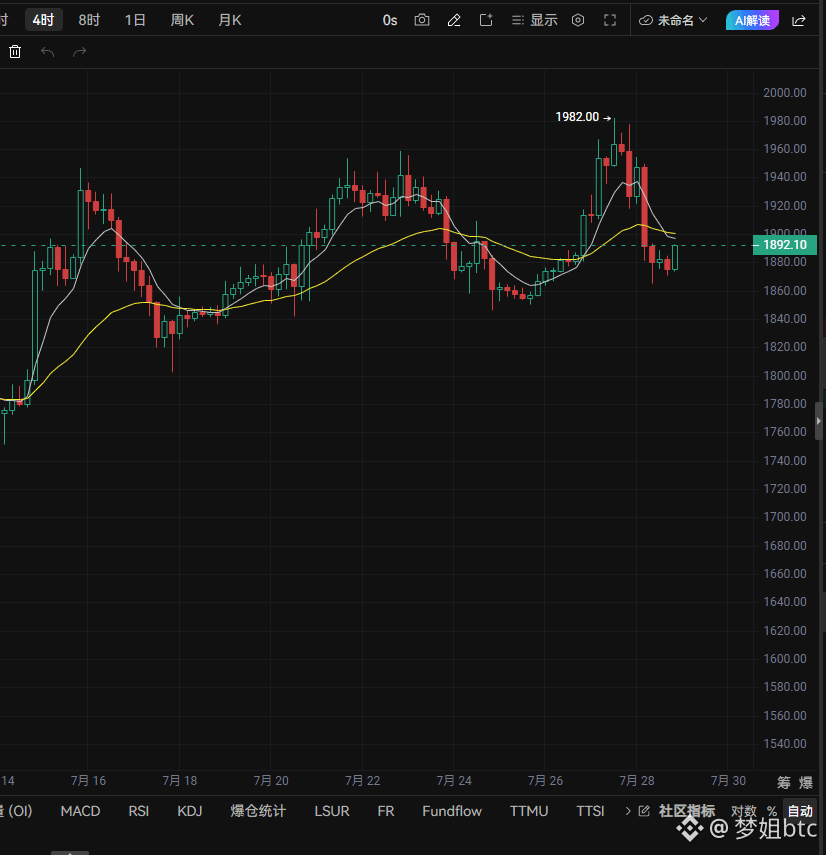Enable the MACD indicator
This screenshot has width=826, height=855.
80,811
